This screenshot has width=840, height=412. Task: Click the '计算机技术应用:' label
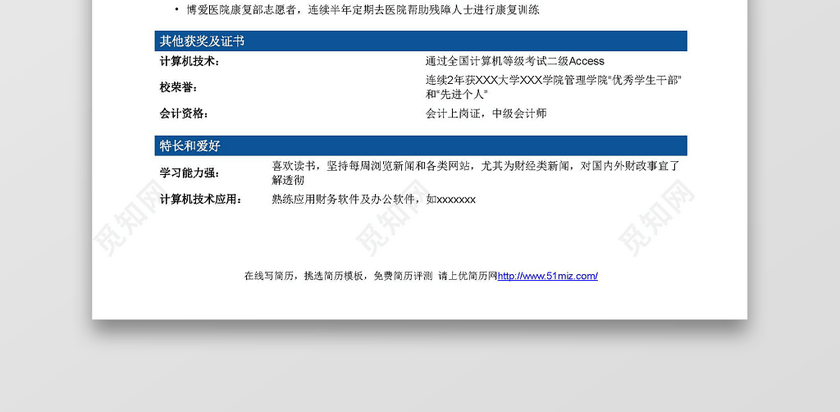tap(200, 200)
